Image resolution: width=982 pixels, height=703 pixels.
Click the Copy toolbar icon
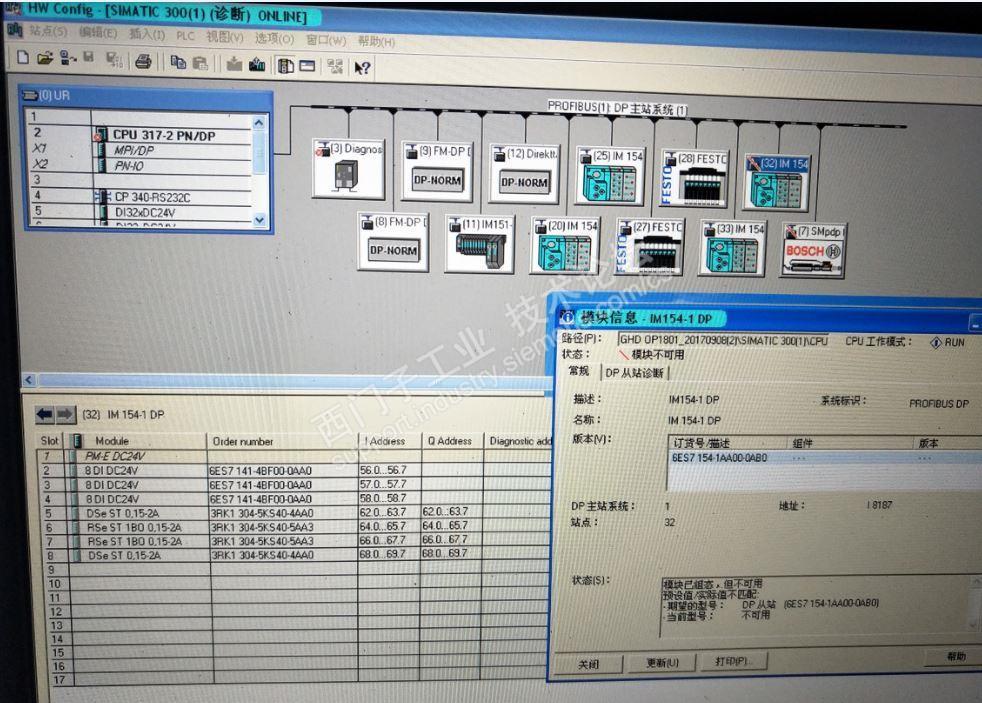click(178, 62)
